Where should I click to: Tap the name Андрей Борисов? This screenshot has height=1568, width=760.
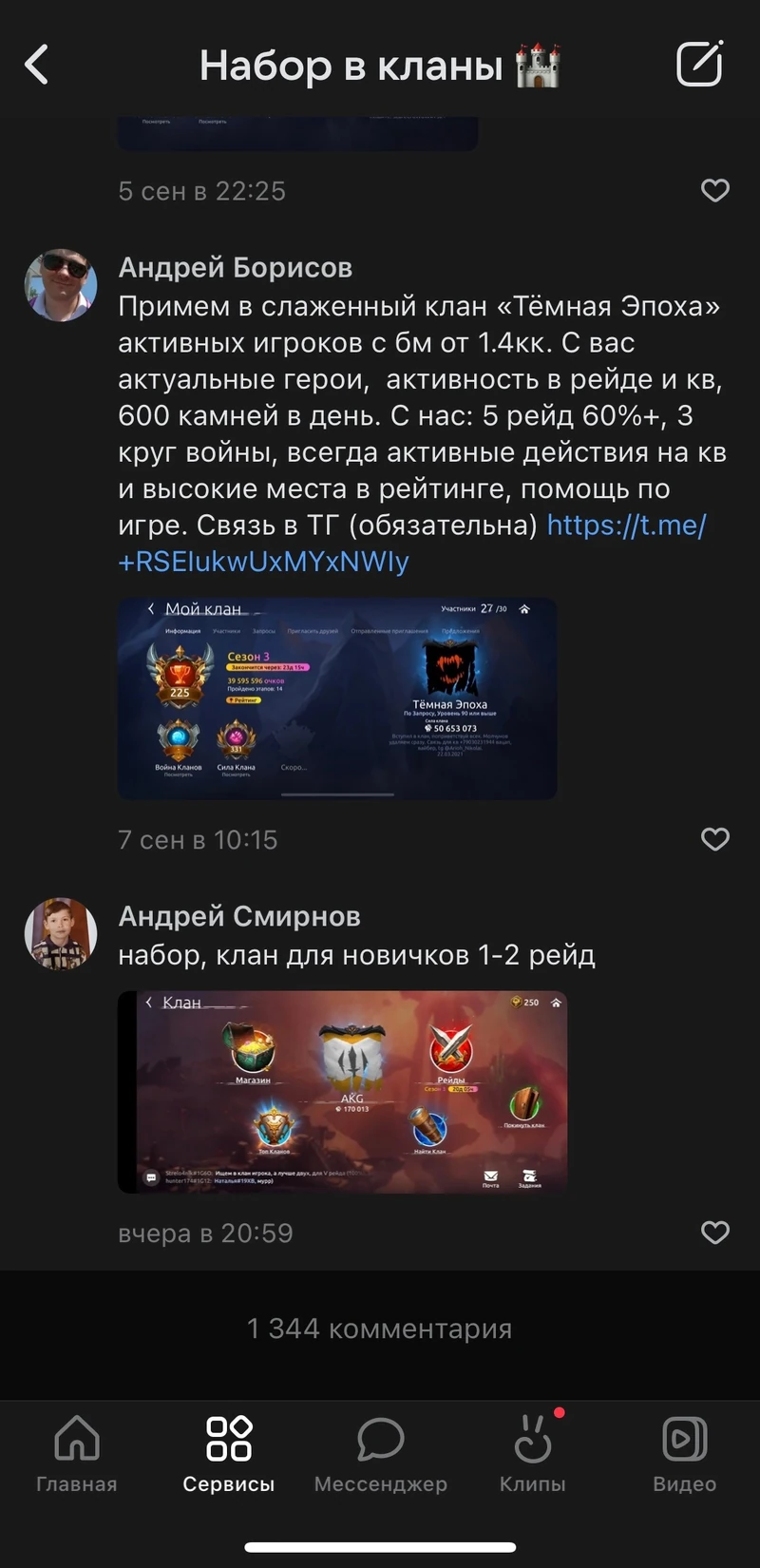[236, 268]
